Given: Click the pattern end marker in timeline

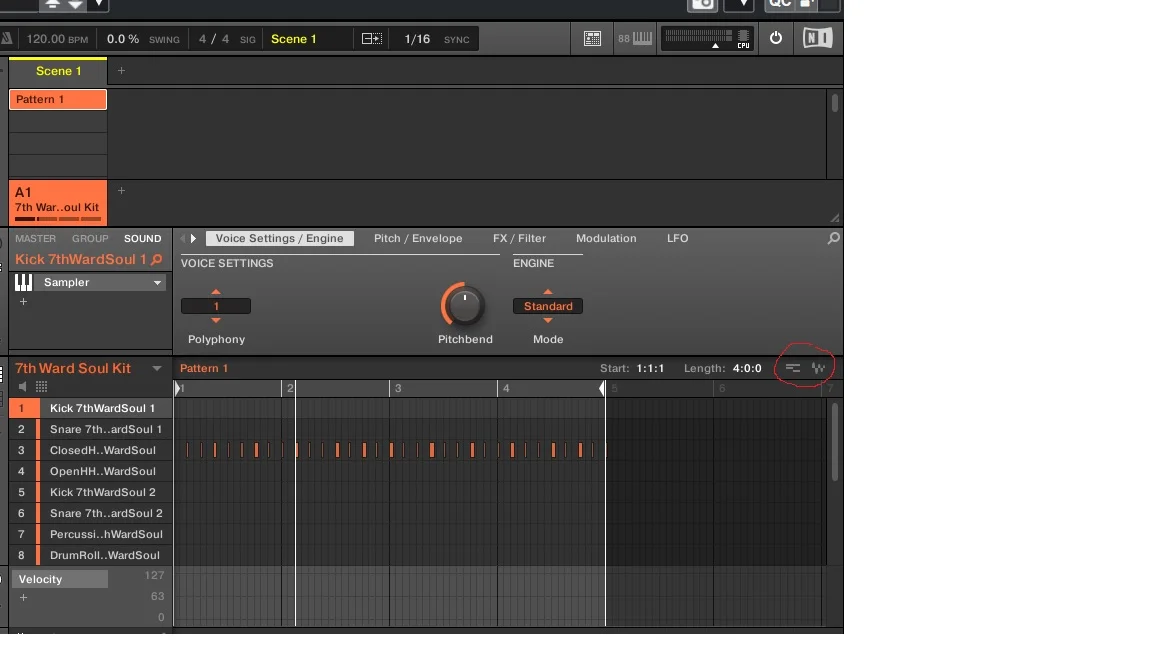Looking at the screenshot, I should [602, 388].
